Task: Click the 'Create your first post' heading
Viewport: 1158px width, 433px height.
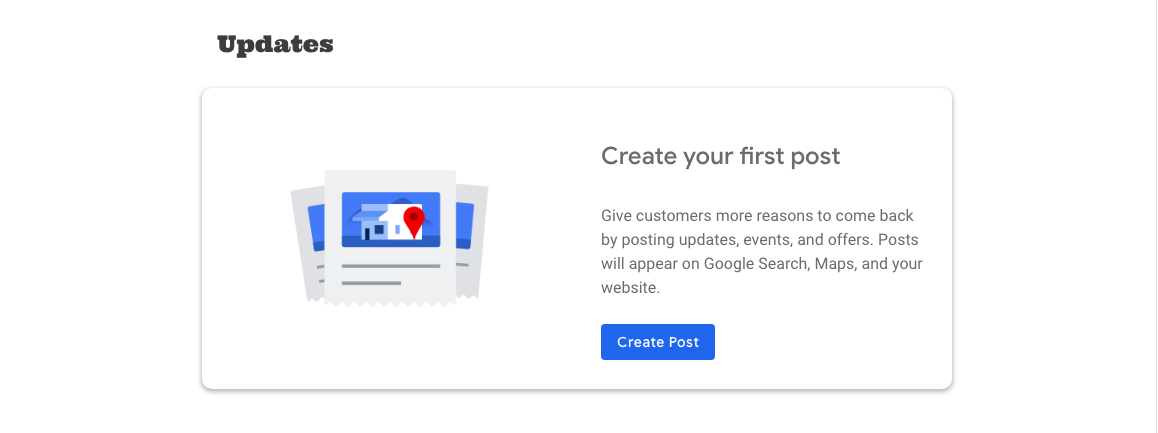Action: (x=721, y=156)
